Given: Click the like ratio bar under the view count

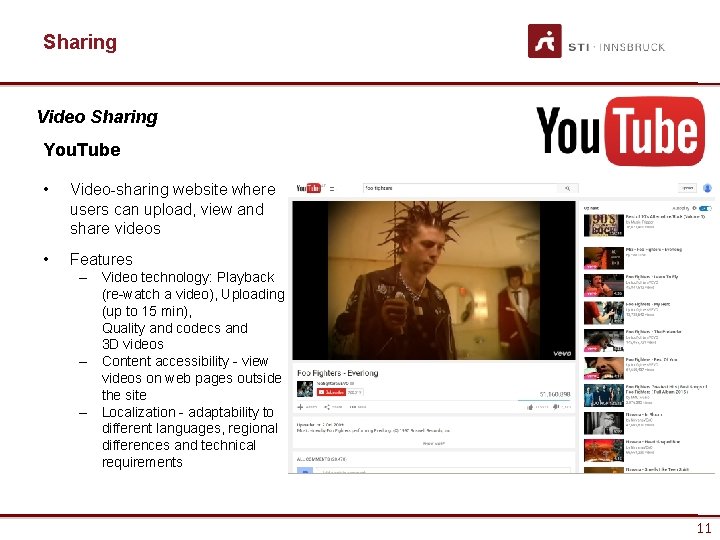Looking at the screenshot, I should coord(544,400).
